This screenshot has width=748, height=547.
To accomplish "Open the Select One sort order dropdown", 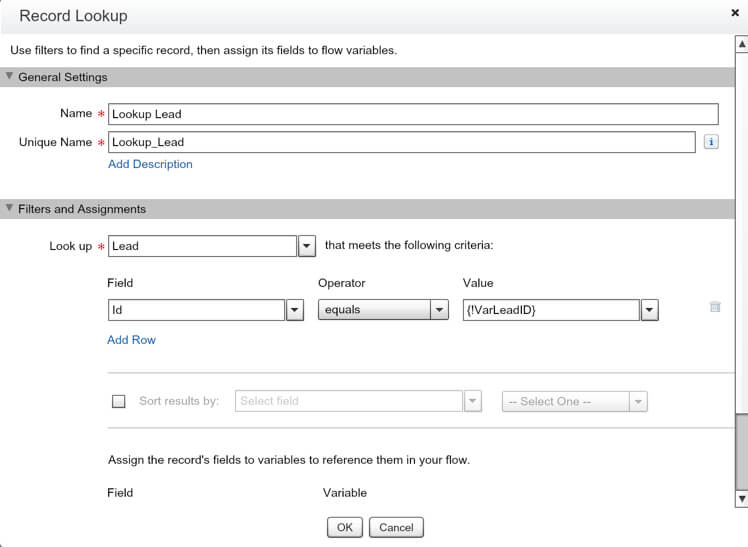I will click(638, 401).
